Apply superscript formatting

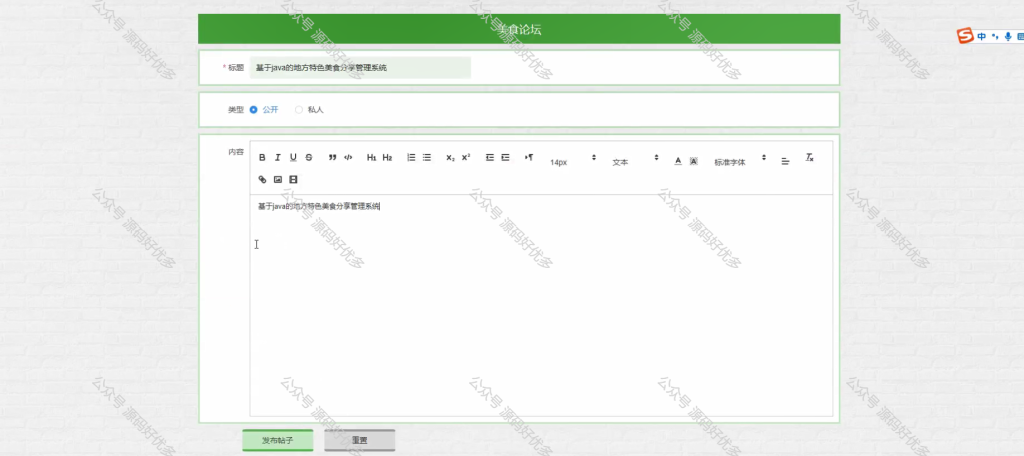click(466, 157)
